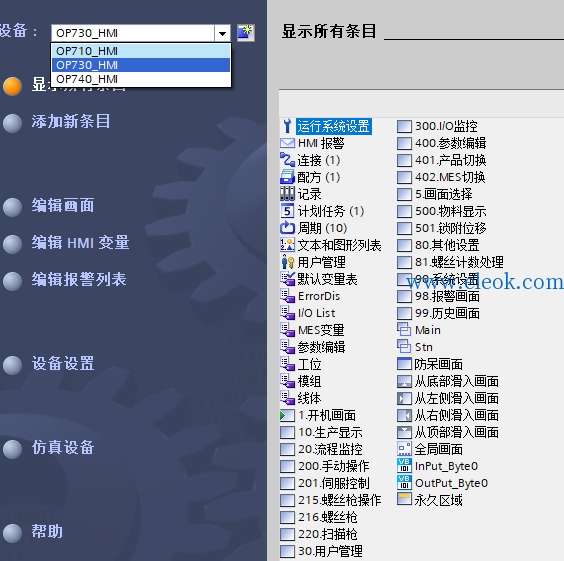Click the 设备设置 link

63,364
